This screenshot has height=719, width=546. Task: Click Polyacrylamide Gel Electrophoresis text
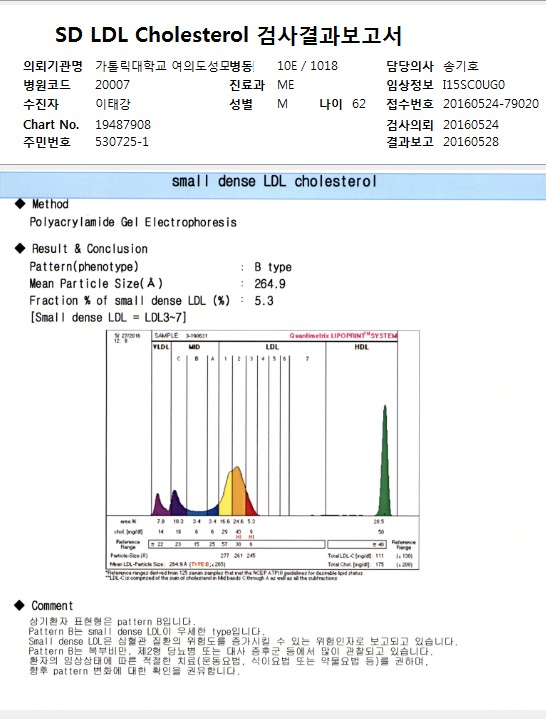(x=133, y=222)
